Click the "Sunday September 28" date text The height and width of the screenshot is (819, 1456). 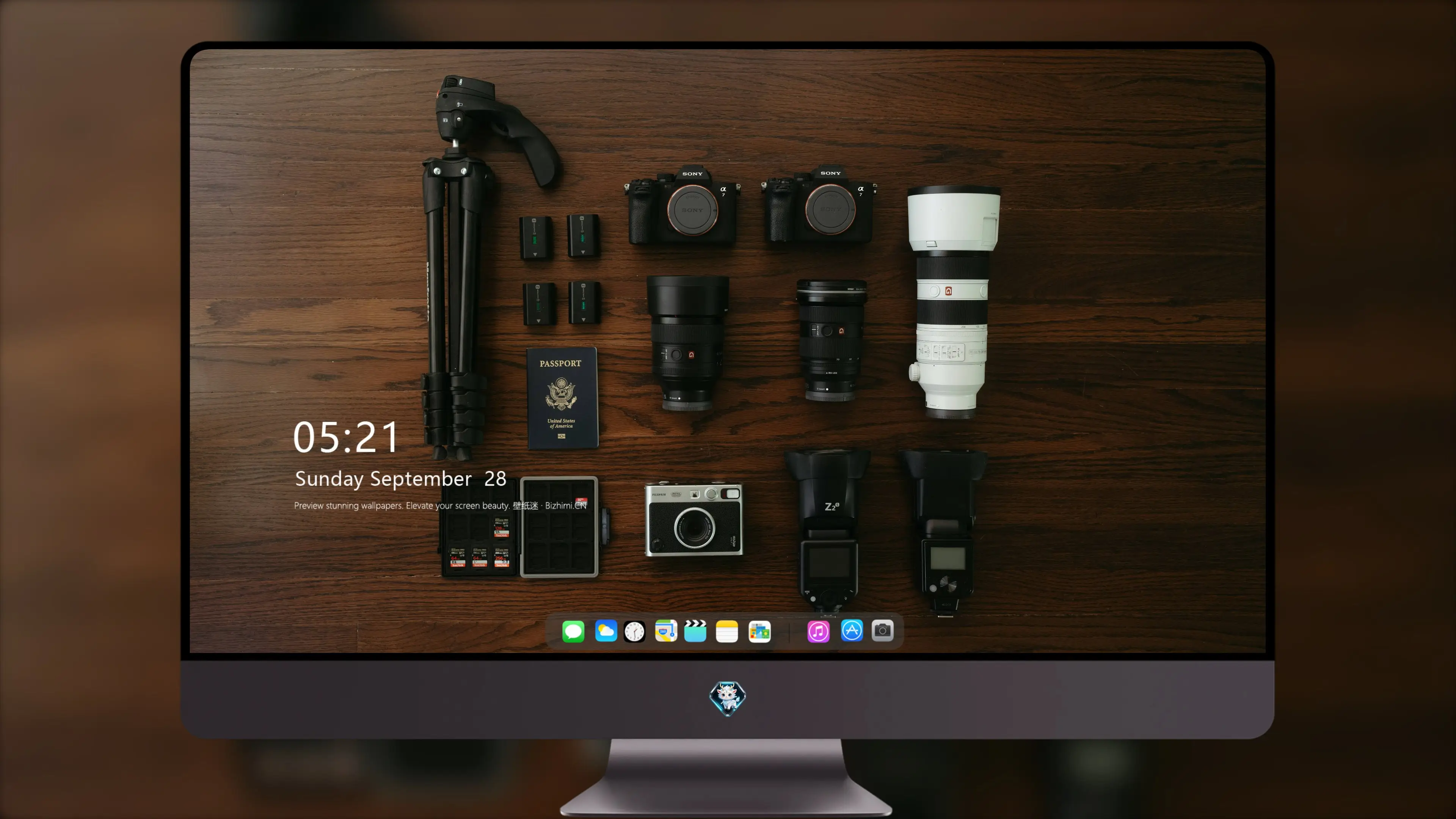(401, 479)
